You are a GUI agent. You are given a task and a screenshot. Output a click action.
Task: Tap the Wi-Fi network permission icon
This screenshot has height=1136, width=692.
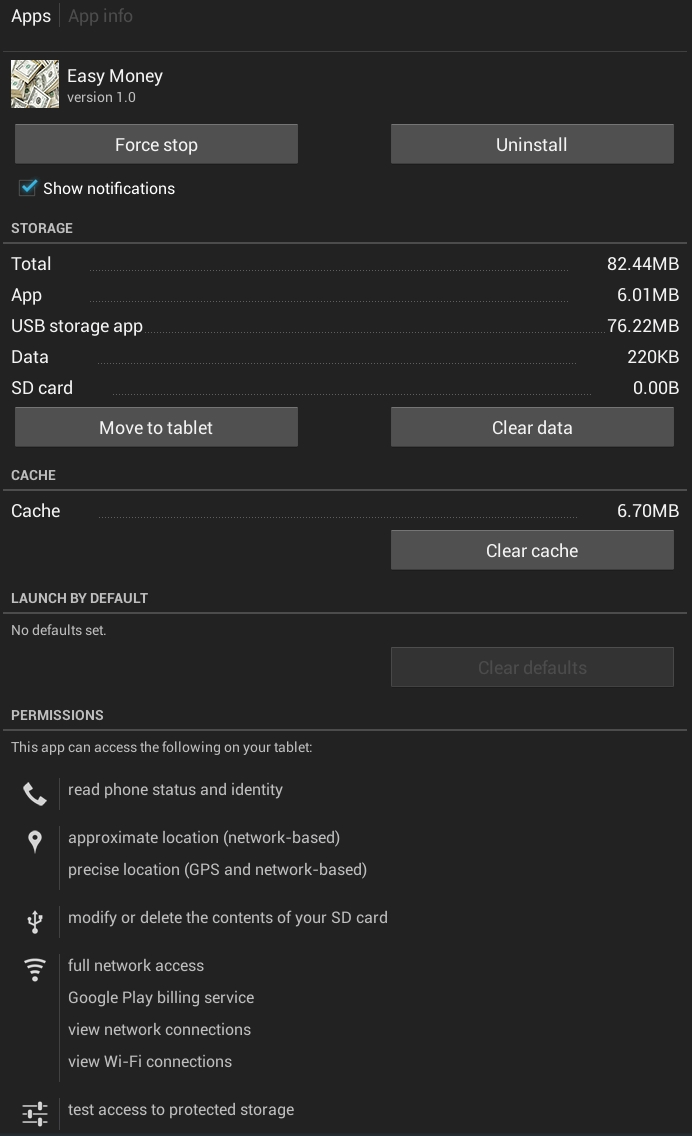[x=35, y=969]
